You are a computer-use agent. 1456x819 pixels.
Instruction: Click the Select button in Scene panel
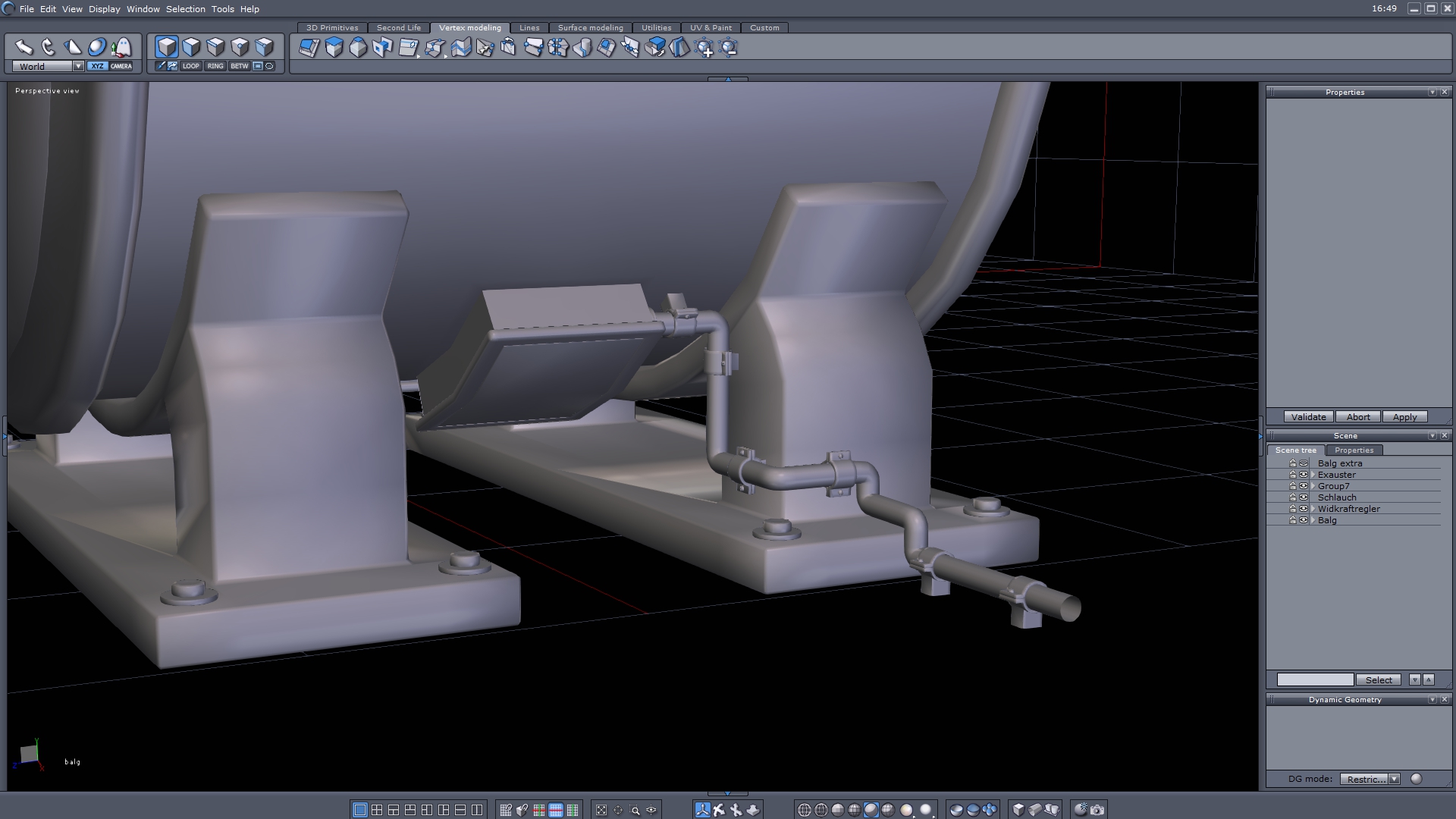pyautogui.click(x=1378, y=679)
